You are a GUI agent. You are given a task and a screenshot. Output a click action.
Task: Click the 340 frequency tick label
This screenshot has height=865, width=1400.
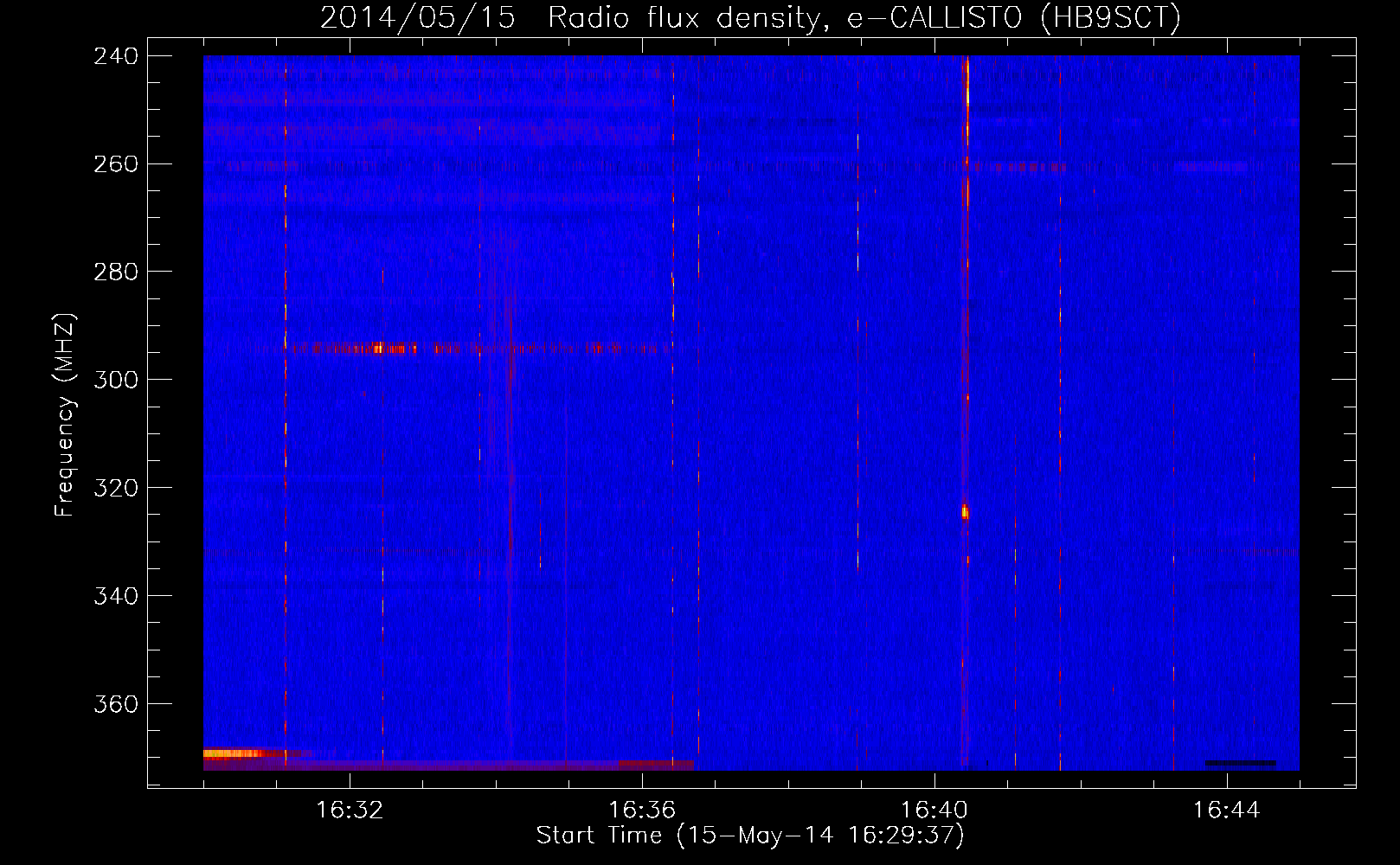tap(116, 597)
